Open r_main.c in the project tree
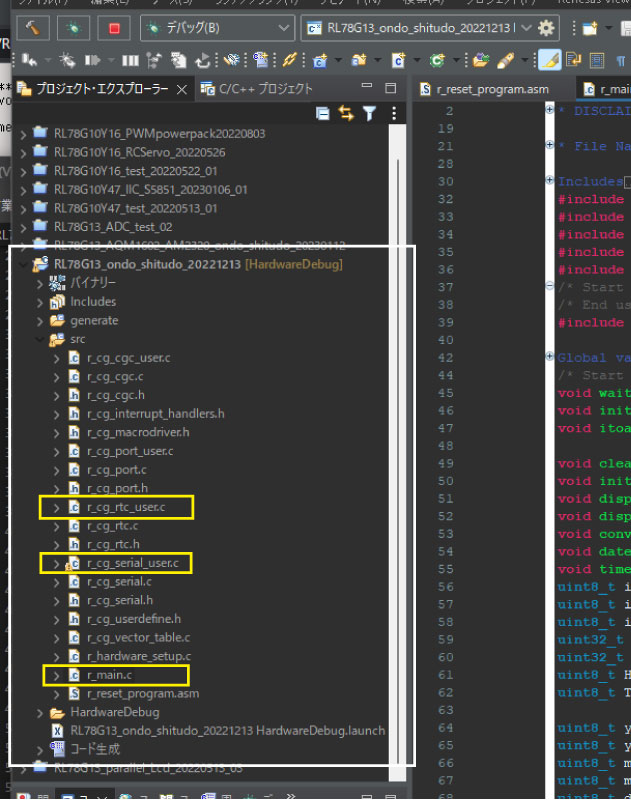Viewport: 631px width, 800px height. tap(109, 675)
